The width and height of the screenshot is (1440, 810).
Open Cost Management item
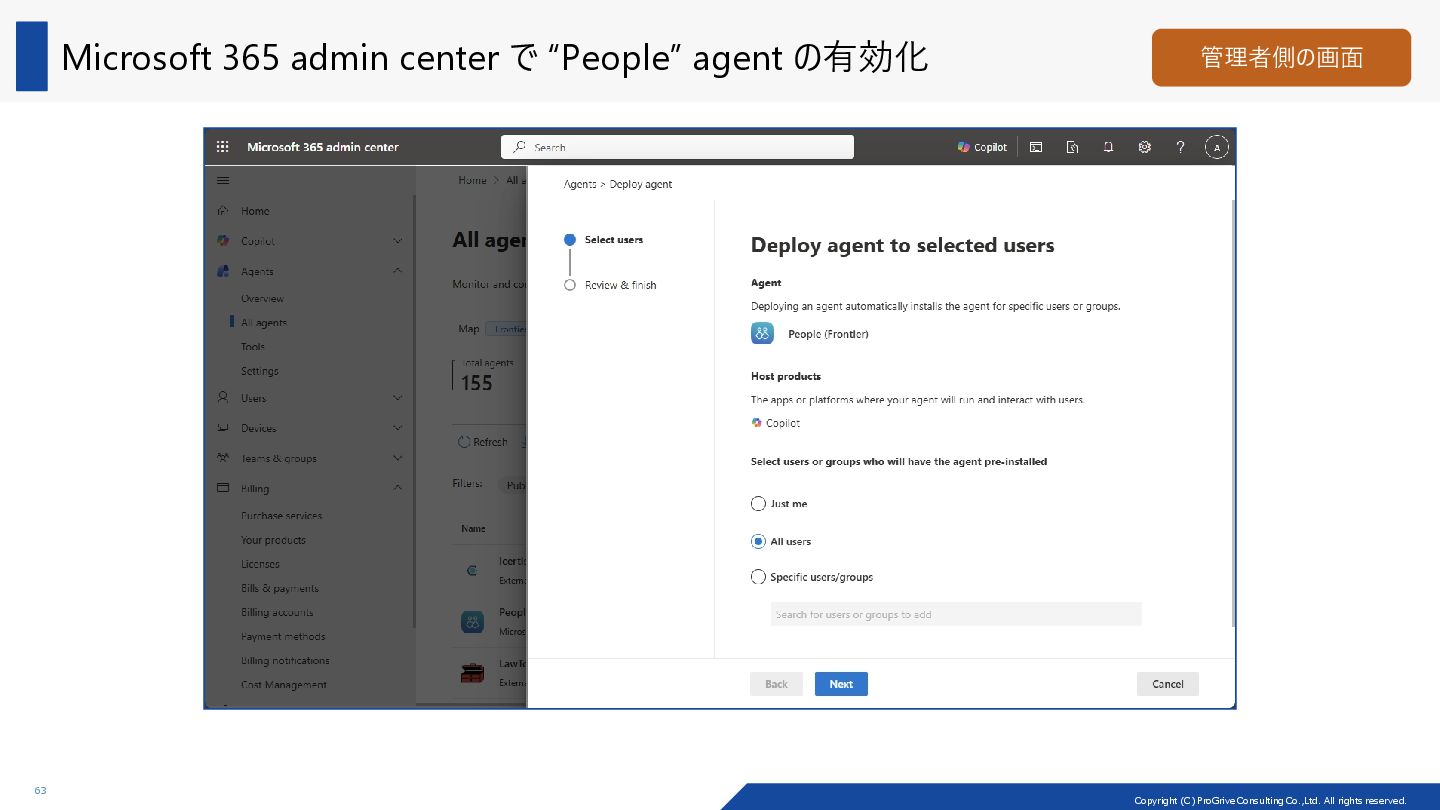pyautogui.click(x=284, y=685)
